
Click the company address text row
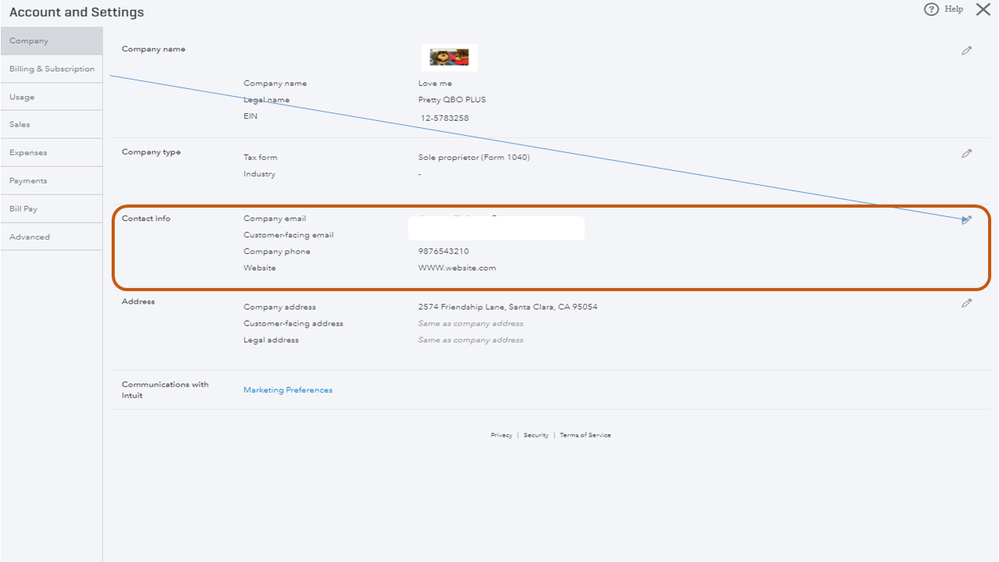coord(507,307)
